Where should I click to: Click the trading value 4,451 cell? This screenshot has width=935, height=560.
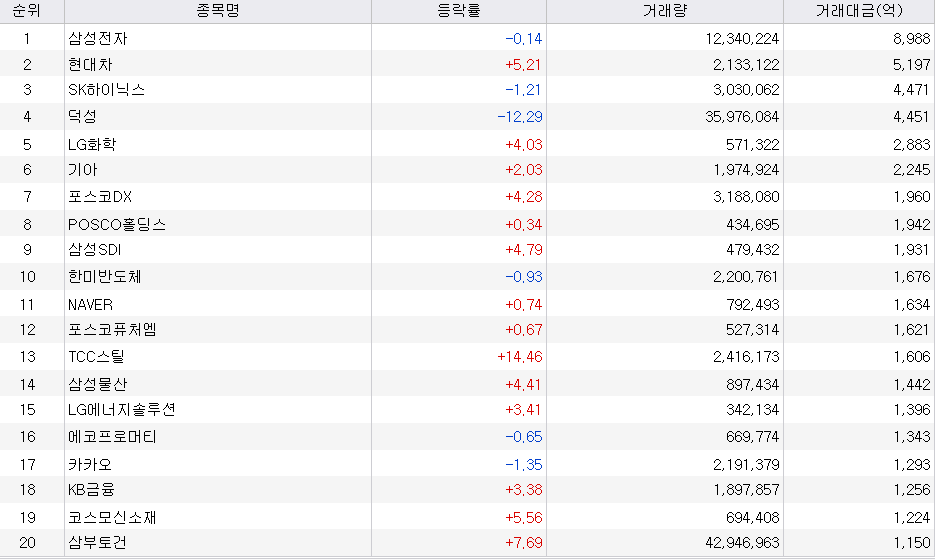912,117
